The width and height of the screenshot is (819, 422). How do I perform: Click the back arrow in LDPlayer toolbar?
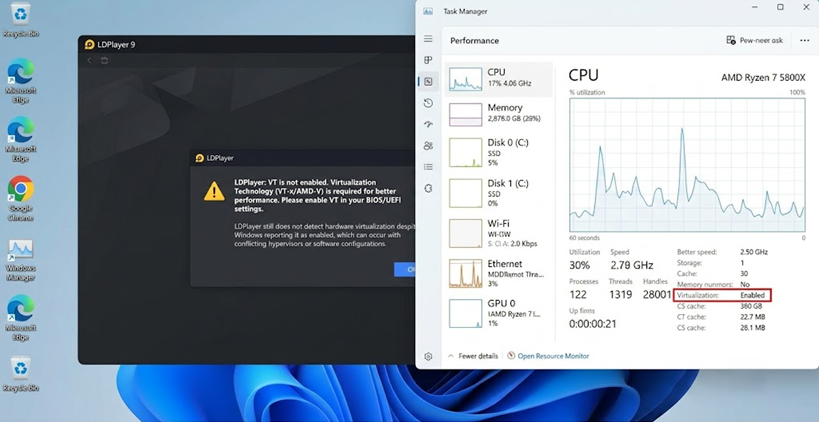(89, 61)
